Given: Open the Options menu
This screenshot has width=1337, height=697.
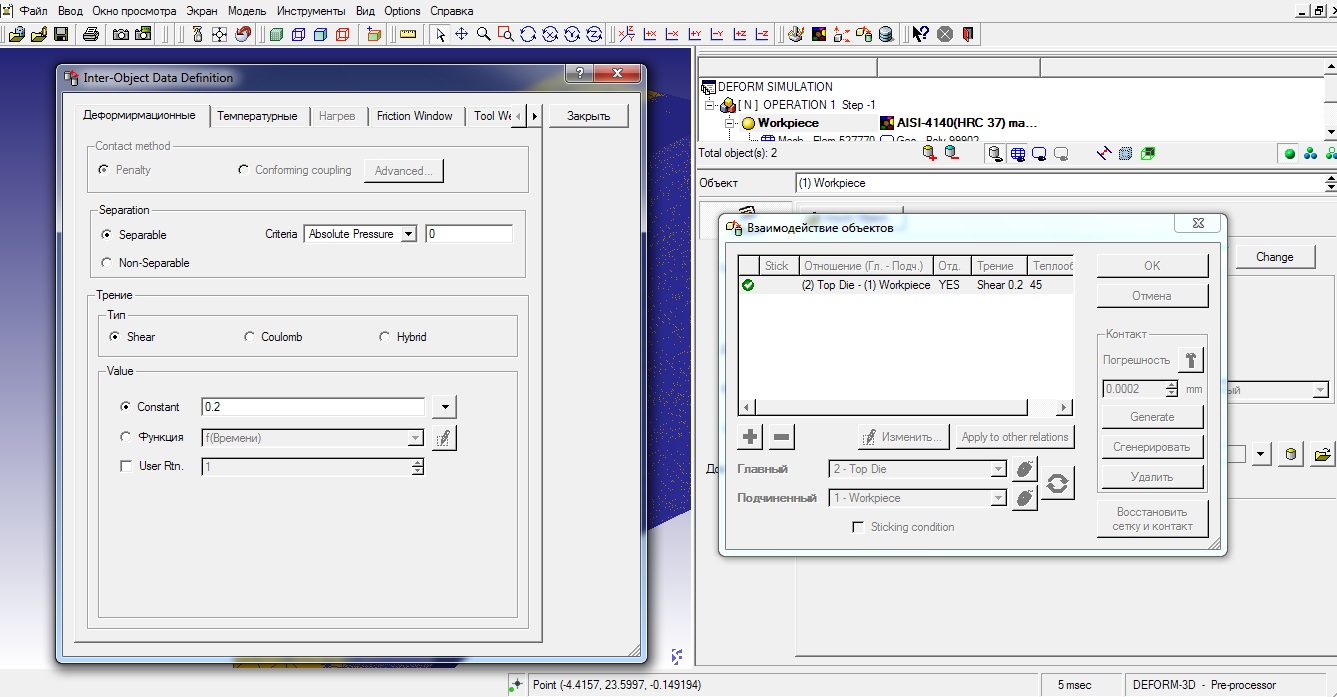Looking at the screenshot, I should [x=402, y=11].
